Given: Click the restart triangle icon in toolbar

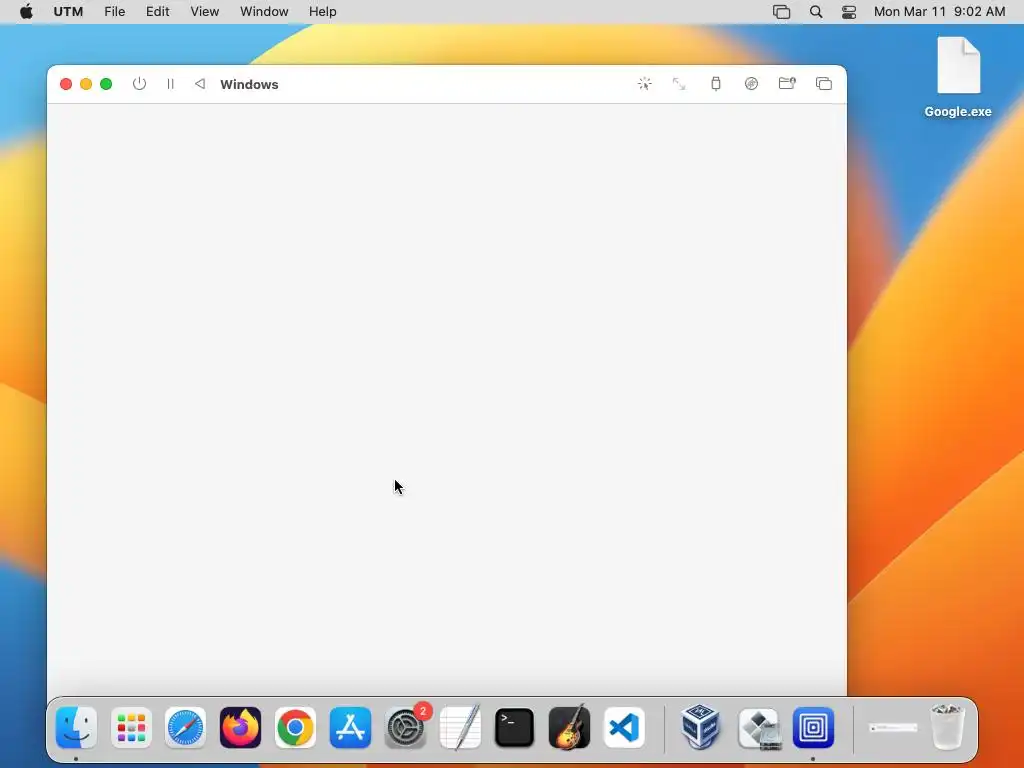Looking at the screenshot, I should [x=200, y=84].
